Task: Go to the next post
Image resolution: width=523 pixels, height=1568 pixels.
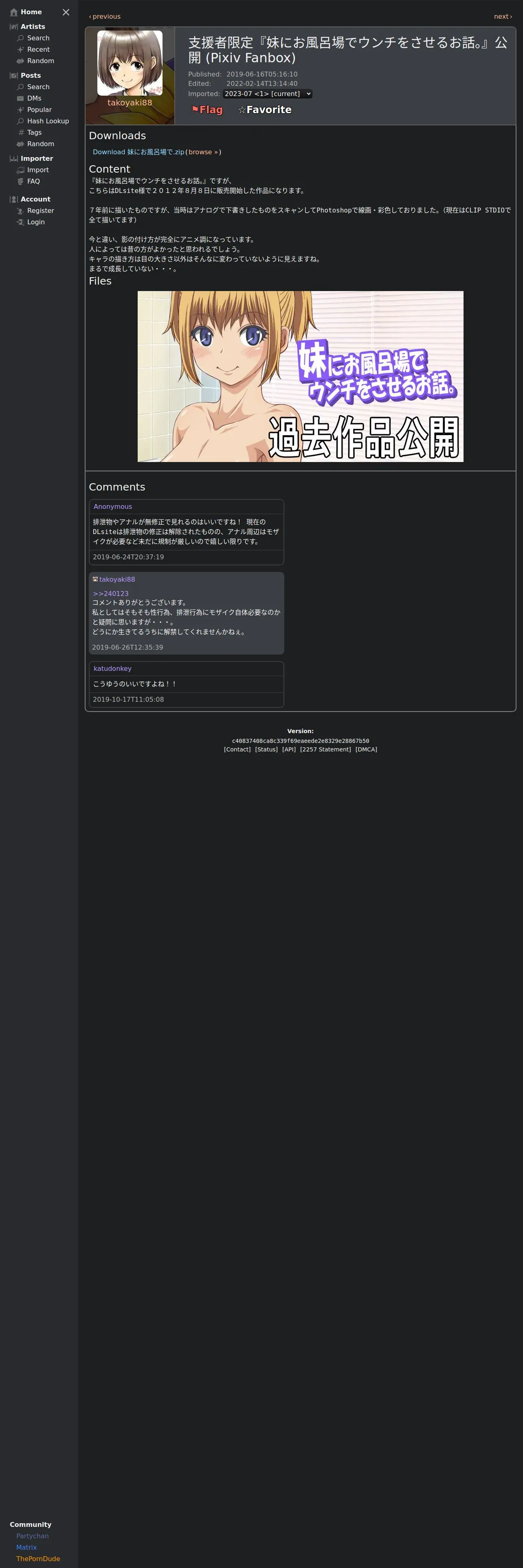Action: pos(503,16)
